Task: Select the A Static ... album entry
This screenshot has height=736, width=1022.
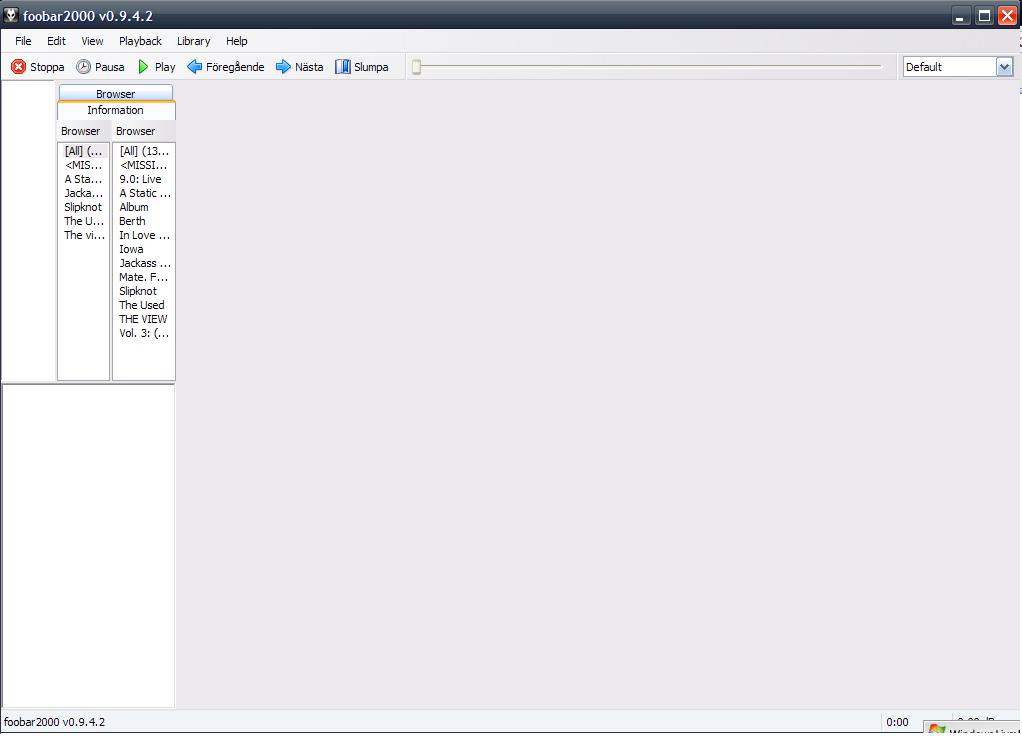Action: 144,193
